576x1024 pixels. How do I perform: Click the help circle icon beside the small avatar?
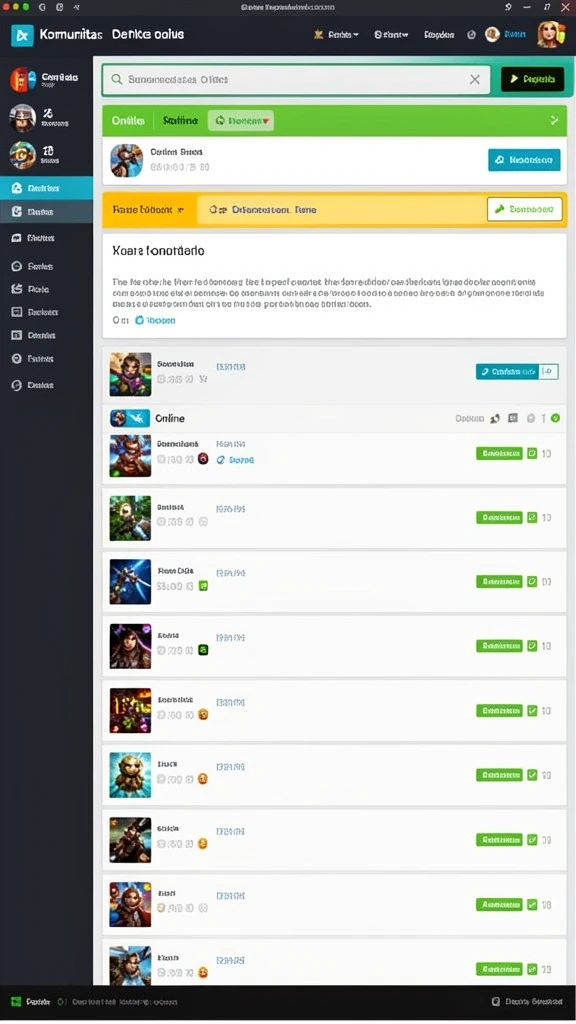pos(472,35)
